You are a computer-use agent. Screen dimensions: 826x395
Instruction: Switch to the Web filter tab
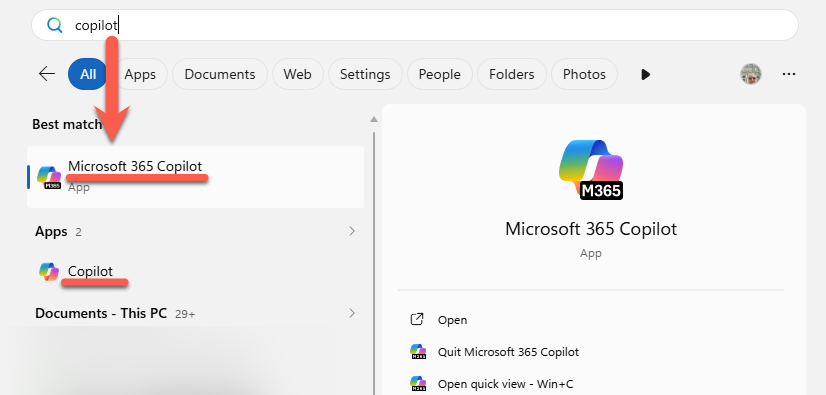(298, 74)
